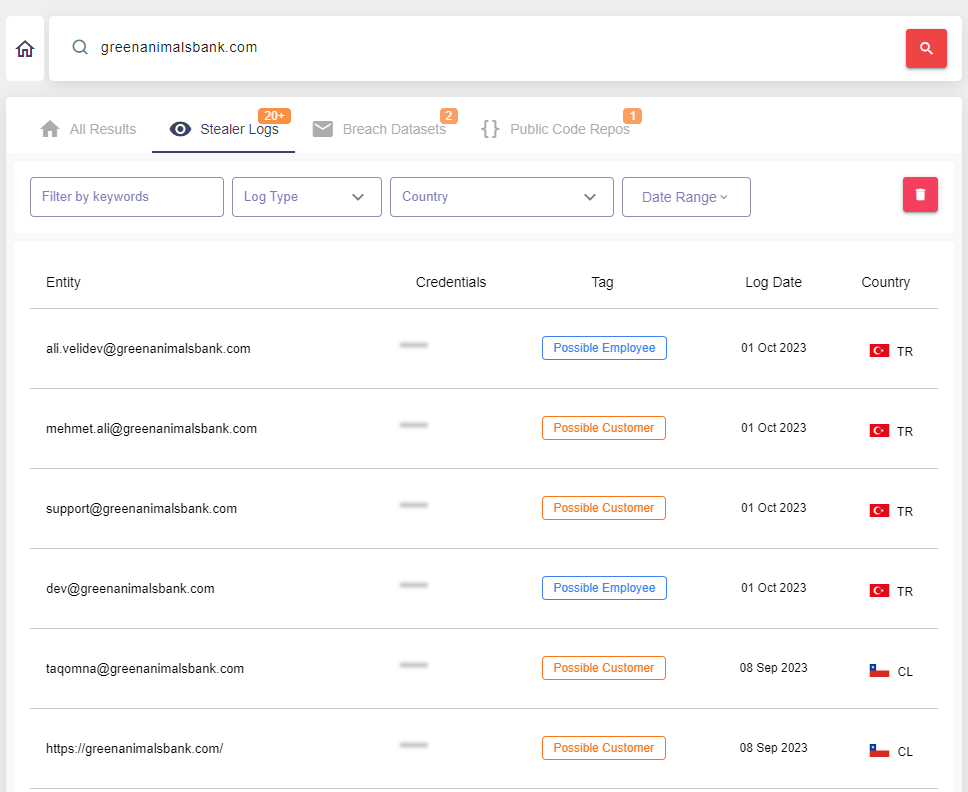Select entity support@greenanimalsbank.com
This screenshot has height=792, width=968.
pyautogui.click(x=141, y=509)
